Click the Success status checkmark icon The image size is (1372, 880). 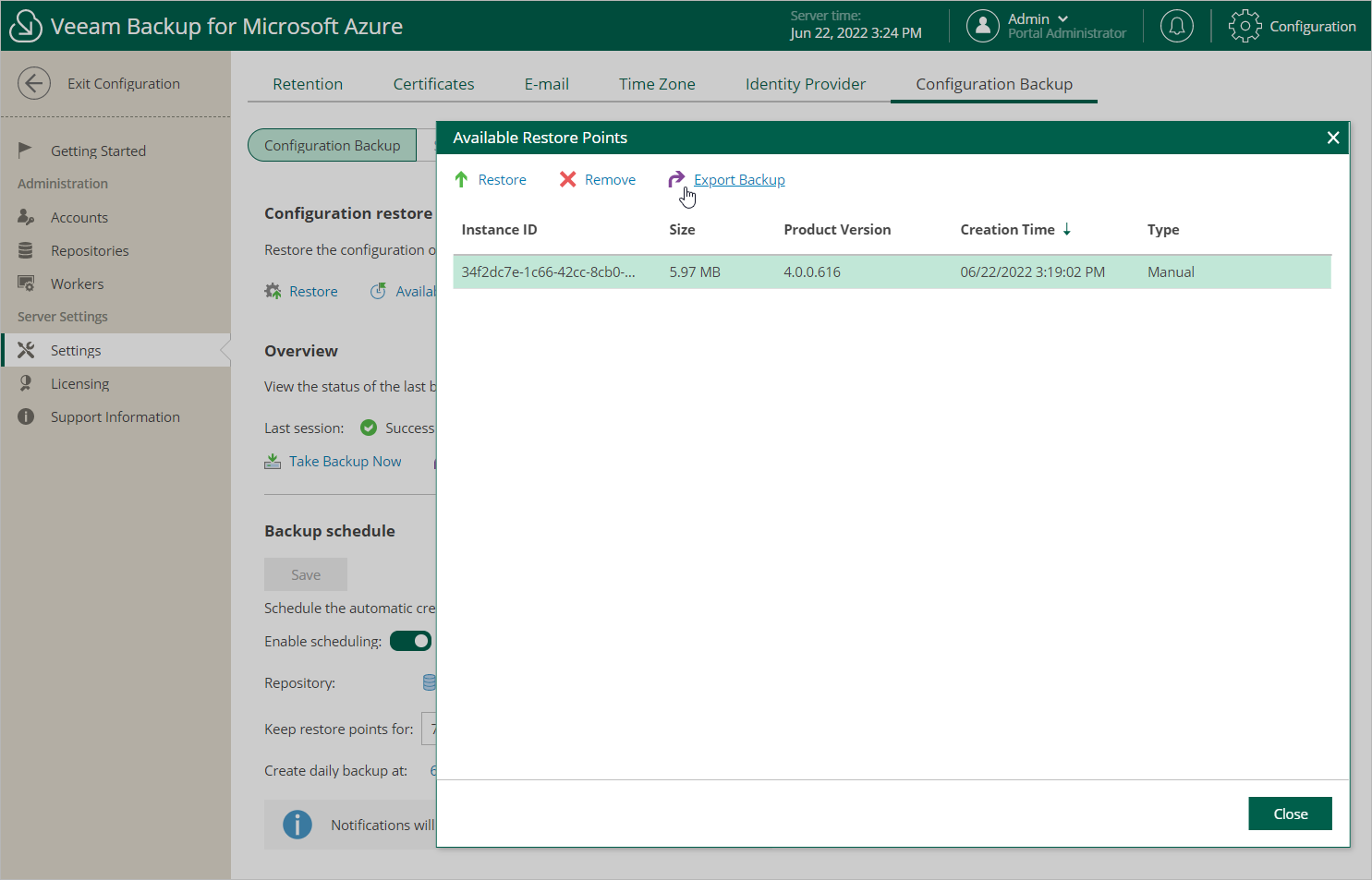click(x=369, y=428)
